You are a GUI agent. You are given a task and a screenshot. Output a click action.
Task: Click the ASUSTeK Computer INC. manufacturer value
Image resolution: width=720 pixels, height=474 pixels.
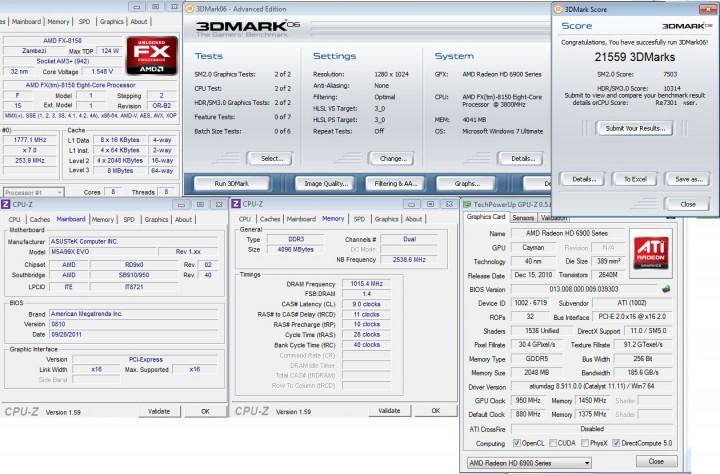(133, 241)
